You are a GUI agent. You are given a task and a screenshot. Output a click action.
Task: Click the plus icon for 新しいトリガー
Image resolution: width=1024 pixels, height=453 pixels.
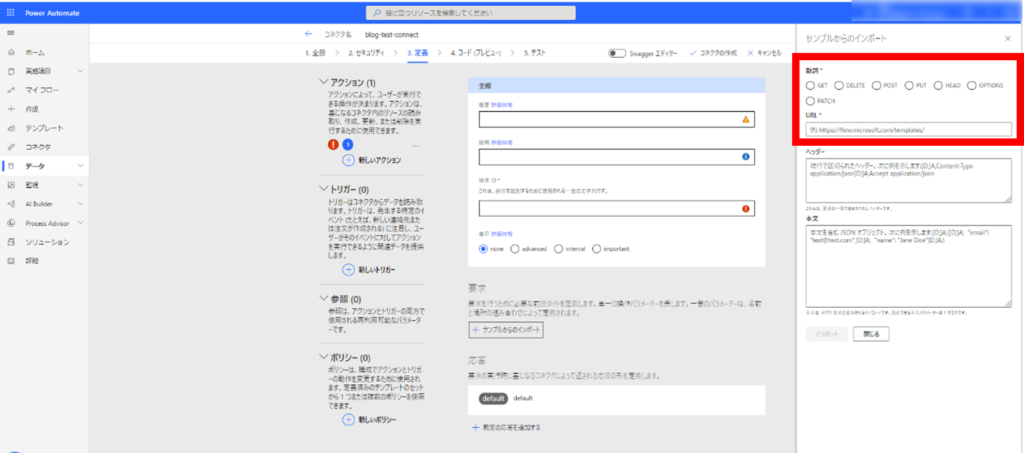pyautogui.click(x=348, y=270)
